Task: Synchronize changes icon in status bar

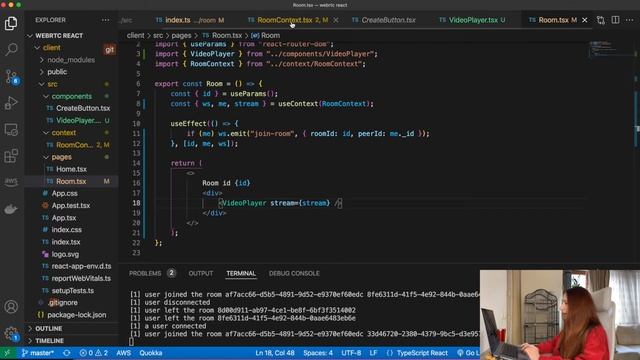Action: pos(67,353)
